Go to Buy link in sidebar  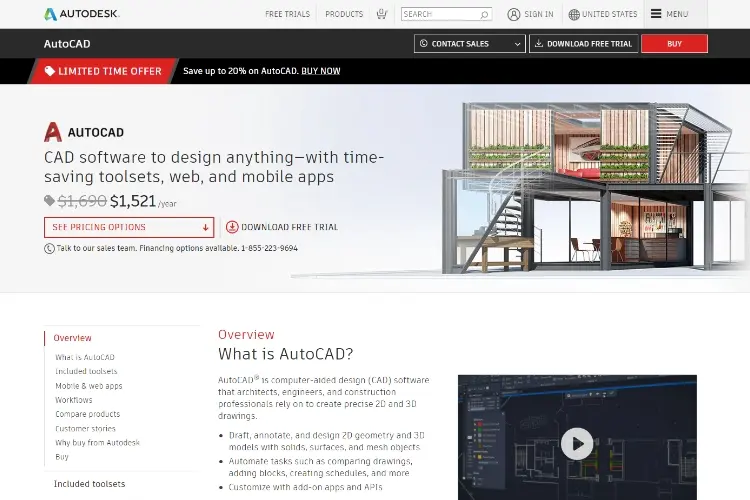pyautogui.click(x=62, y=457)
